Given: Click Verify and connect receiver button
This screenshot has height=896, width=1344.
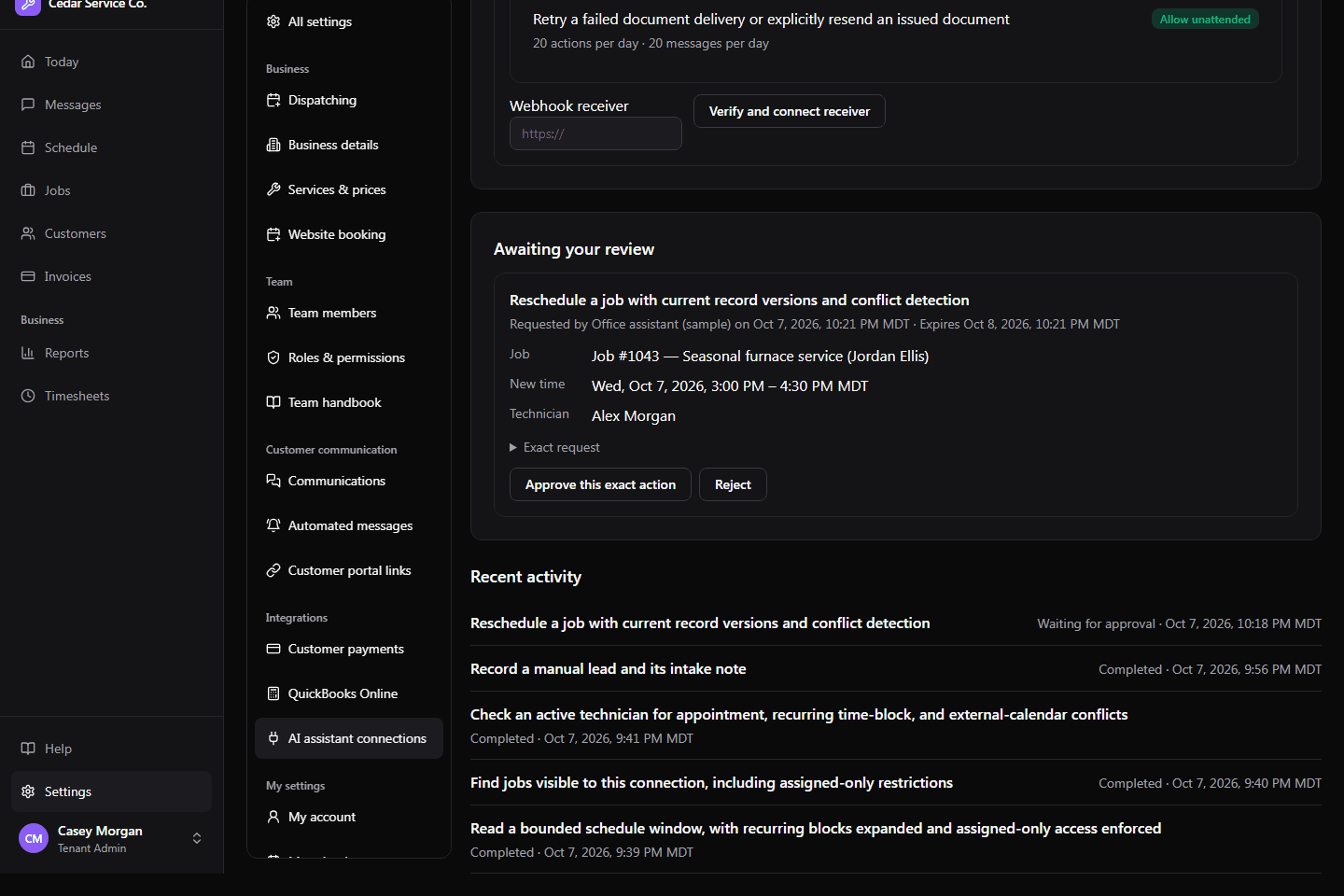Looking at the screenshot, I should 790,111.
